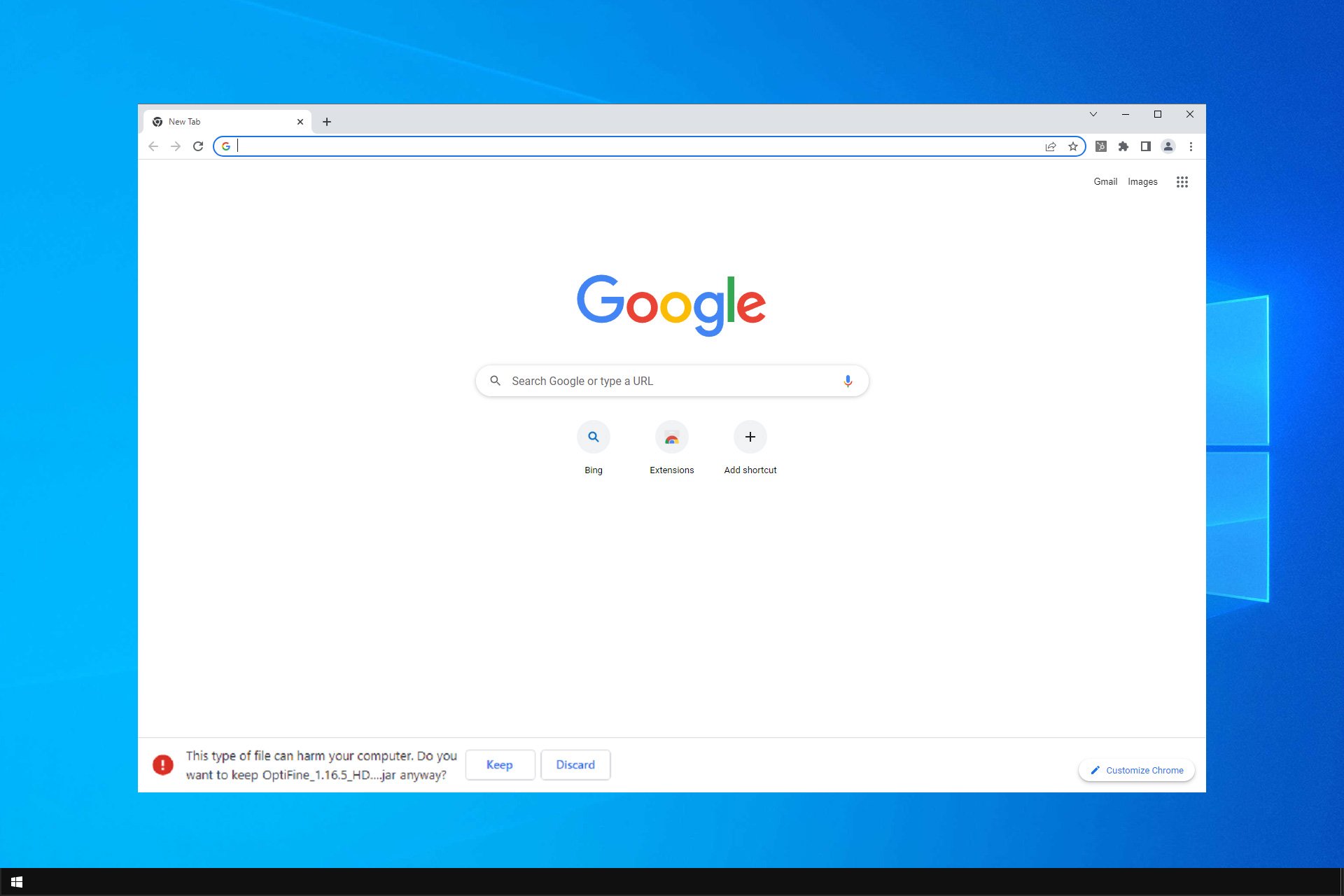1344x896 pixels.
Task: Open the Extensions puzzle piece menu
Action: (1123, 146)
